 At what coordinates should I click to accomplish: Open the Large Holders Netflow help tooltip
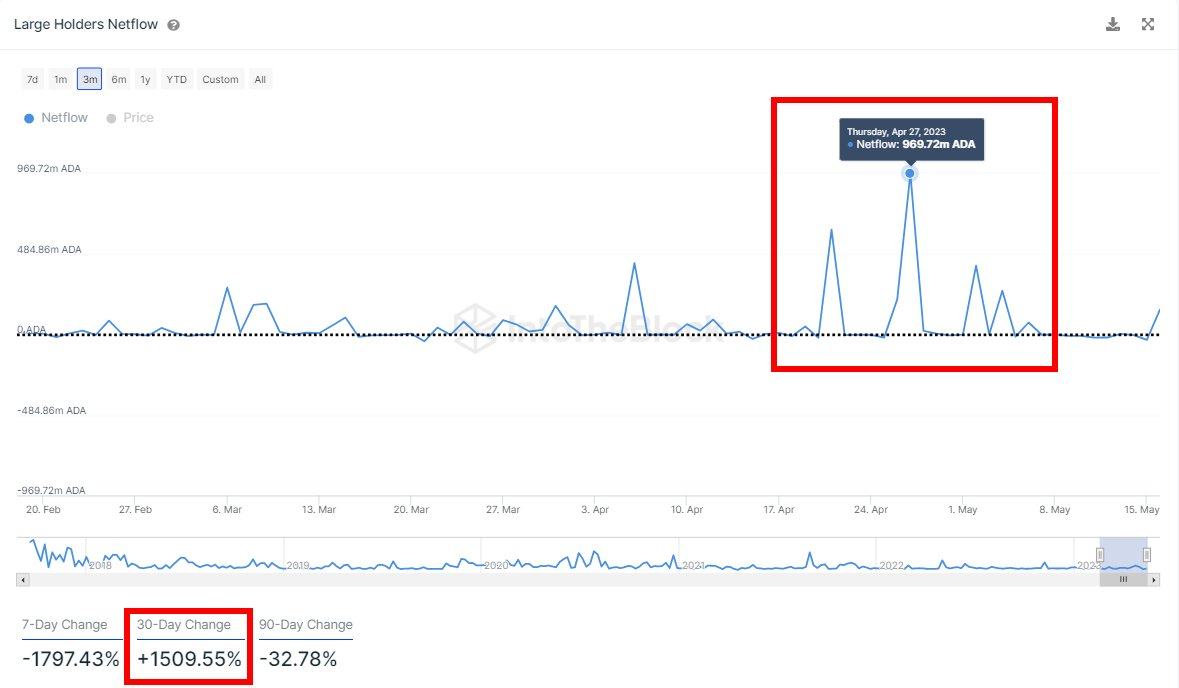pos(174,25)
